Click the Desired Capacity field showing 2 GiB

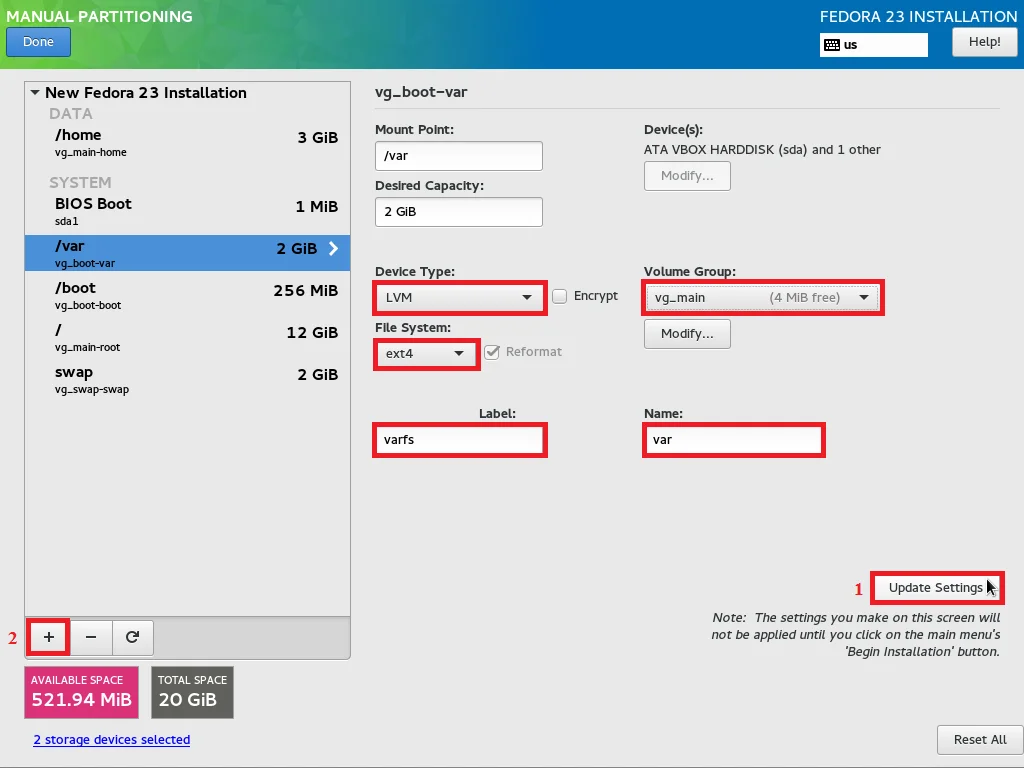pyautogui.click(x=458, y=212)
